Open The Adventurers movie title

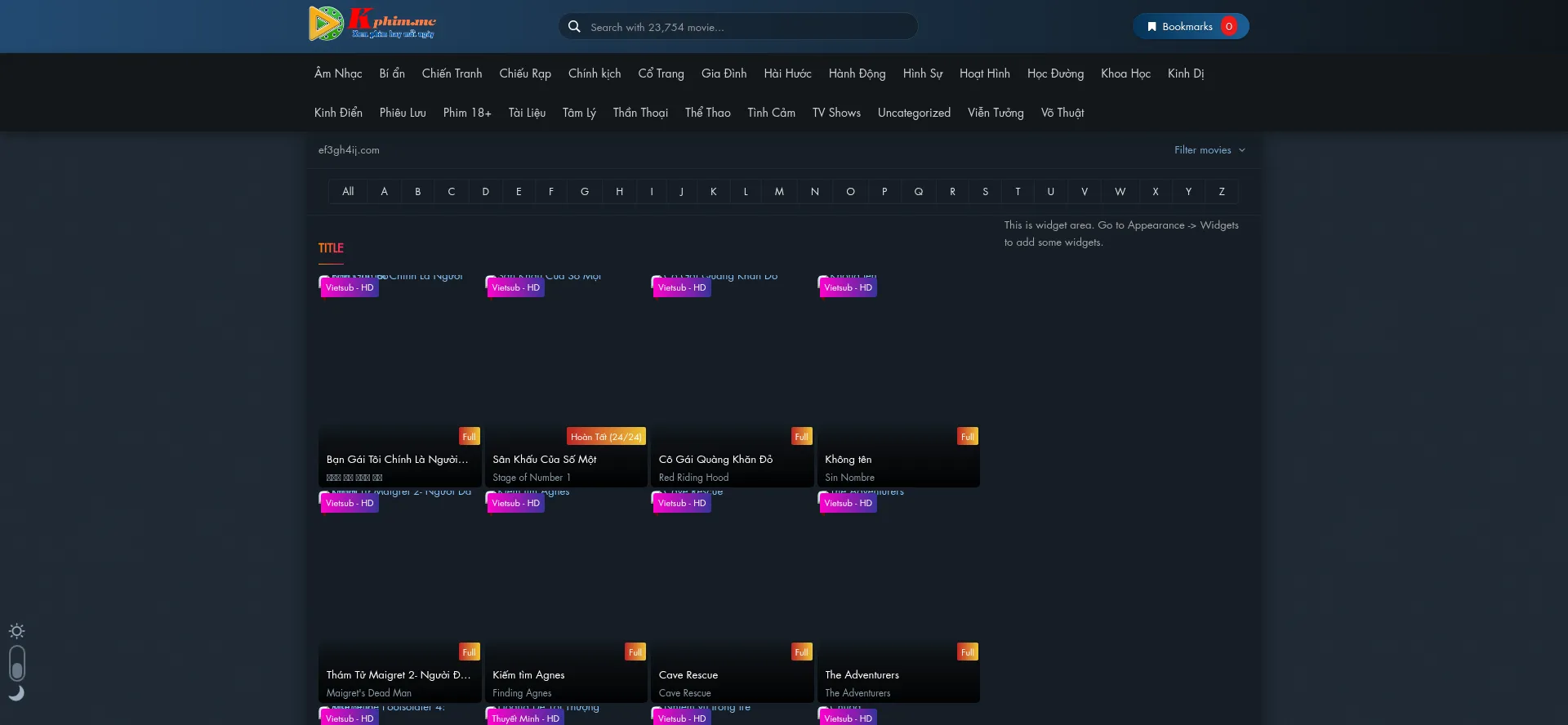(x=862, y=675)
